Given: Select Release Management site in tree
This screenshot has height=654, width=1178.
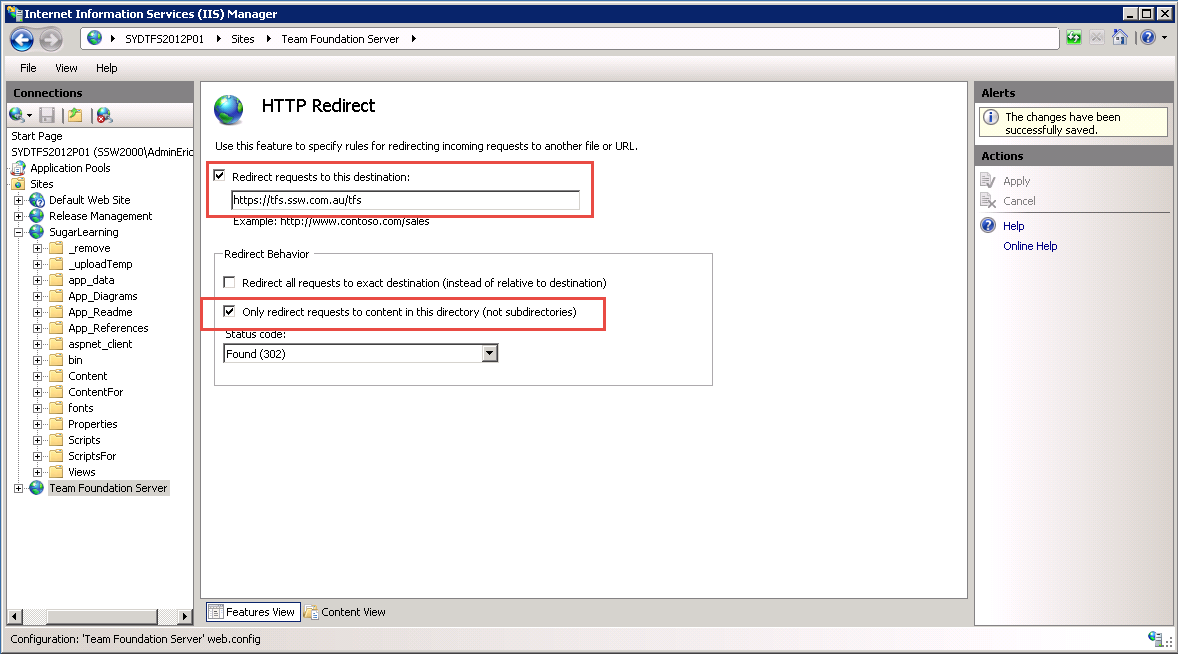Looking at the screenshot, I should pyautogui.click(x=100, y=216).
